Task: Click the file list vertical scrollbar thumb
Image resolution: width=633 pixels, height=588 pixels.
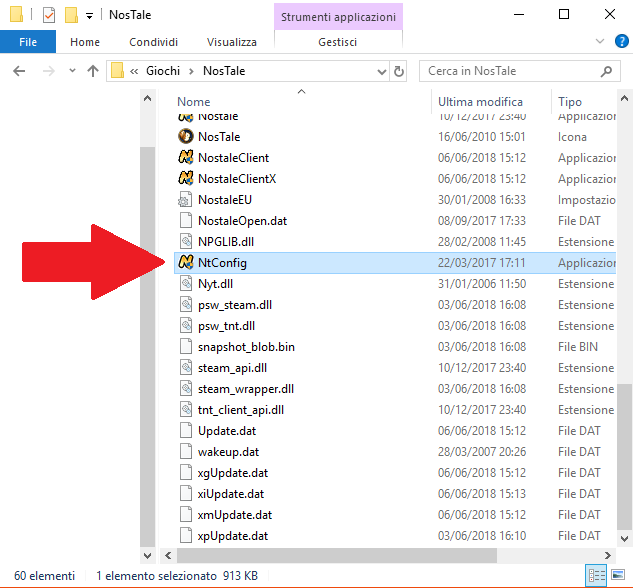Action: [x=624, y=456]
